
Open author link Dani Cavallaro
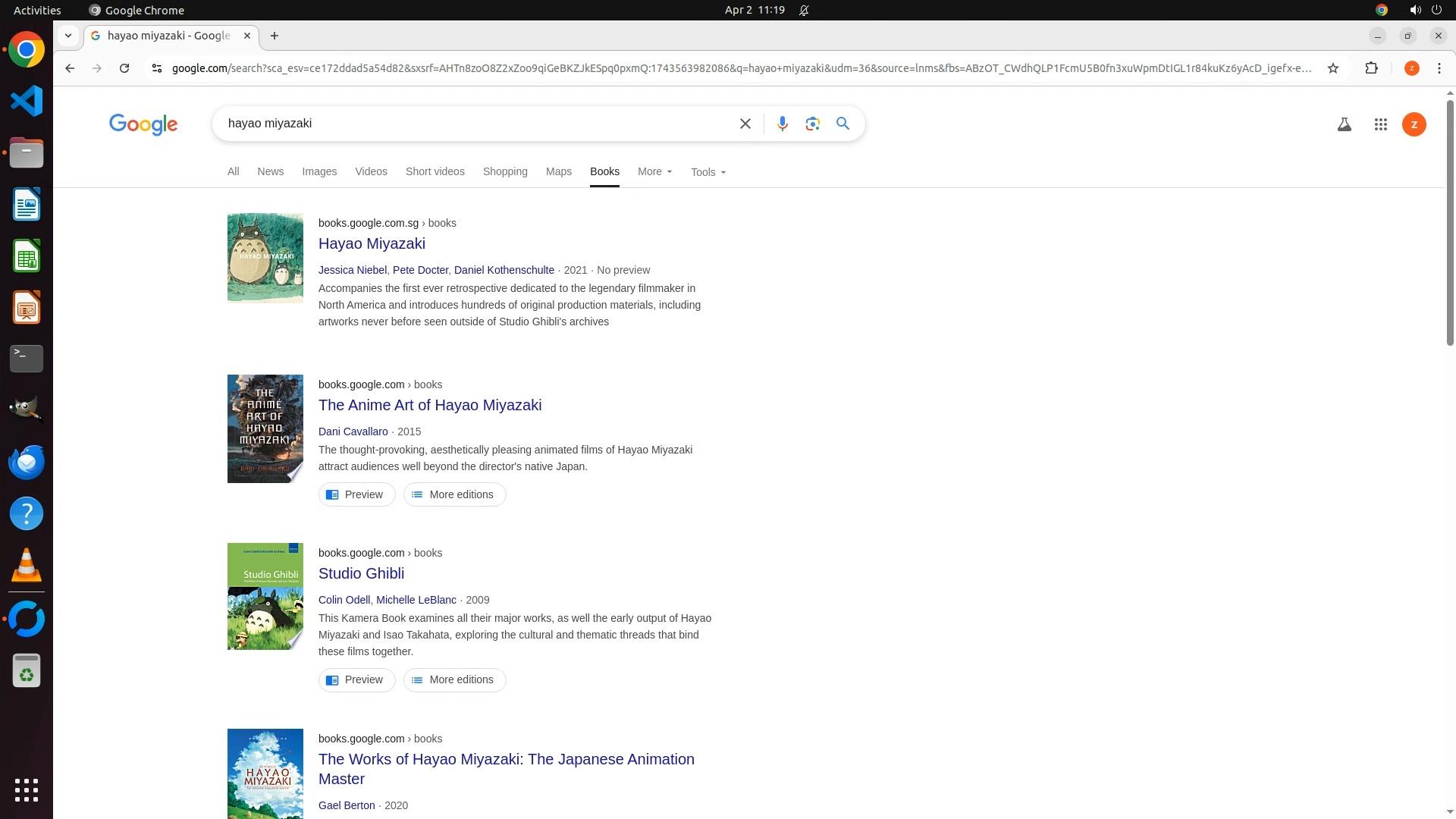coord(353,431)
